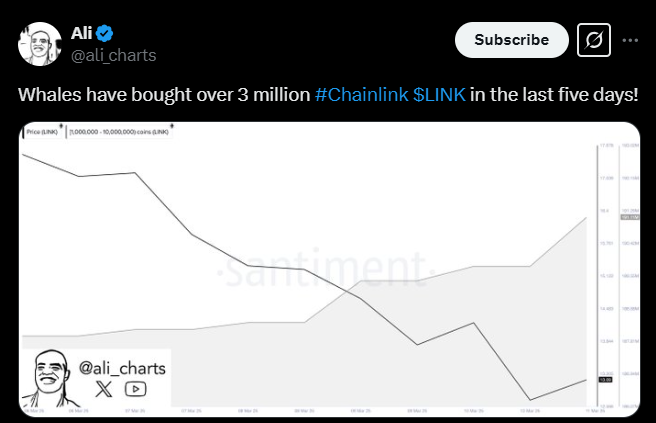The image size is (656, 423).
Task: Toggle the 1,000,000 - 10,000,000 coins legend
Action: click(x=118, y=130)
